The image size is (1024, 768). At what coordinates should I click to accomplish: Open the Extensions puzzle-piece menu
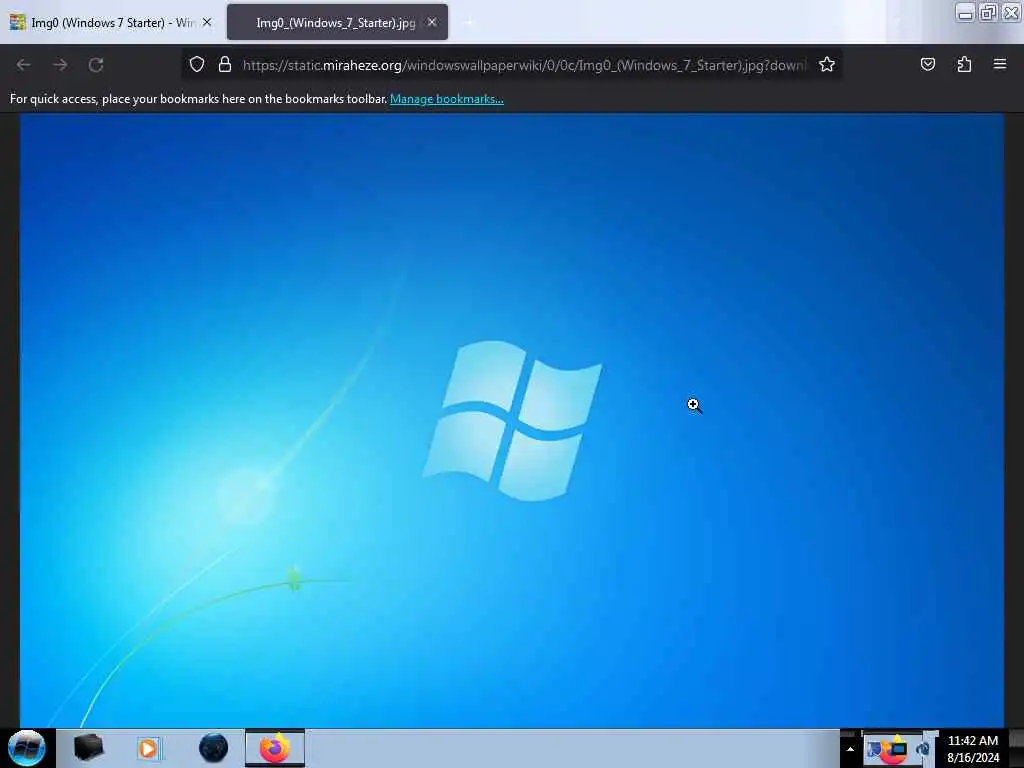(964, 64)
